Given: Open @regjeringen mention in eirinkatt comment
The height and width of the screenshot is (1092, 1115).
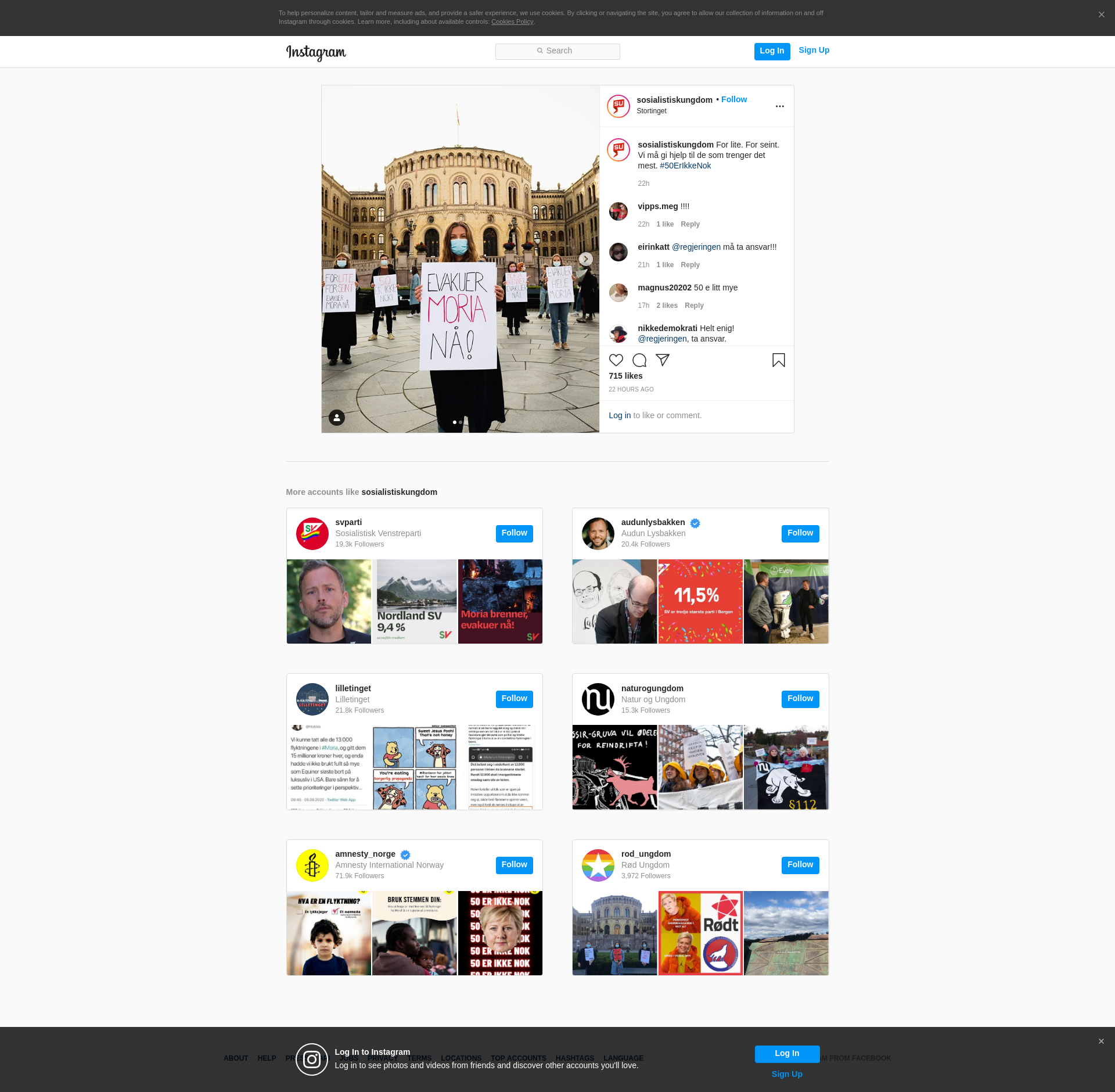Looking at the screenshot, I should tap(696, 247).
